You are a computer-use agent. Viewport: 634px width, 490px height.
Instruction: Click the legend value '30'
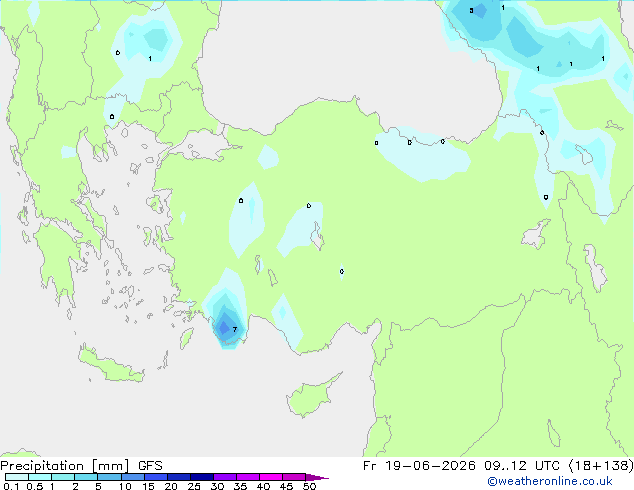coord(217,486)
